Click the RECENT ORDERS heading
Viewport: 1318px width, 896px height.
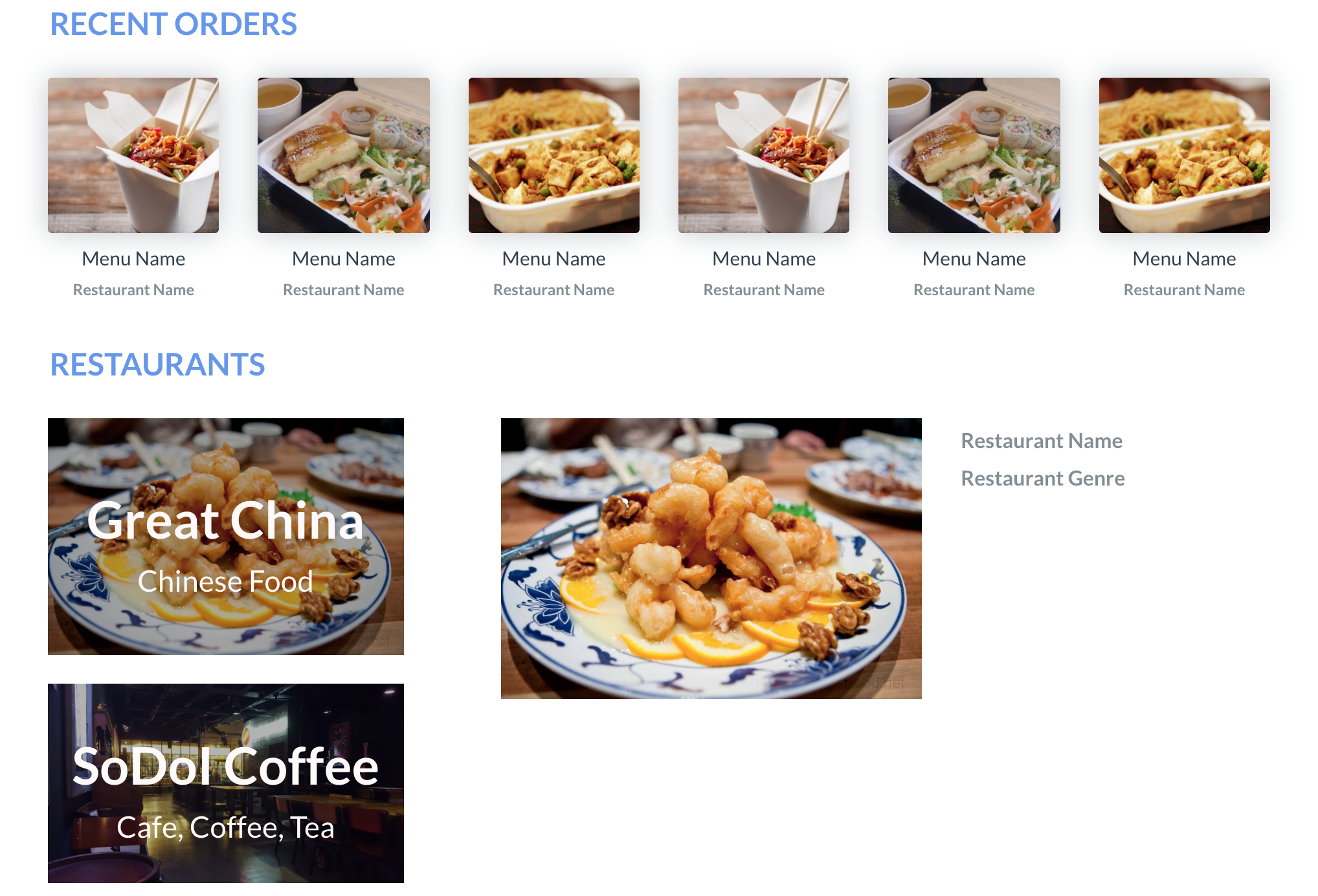click(173, 25)
